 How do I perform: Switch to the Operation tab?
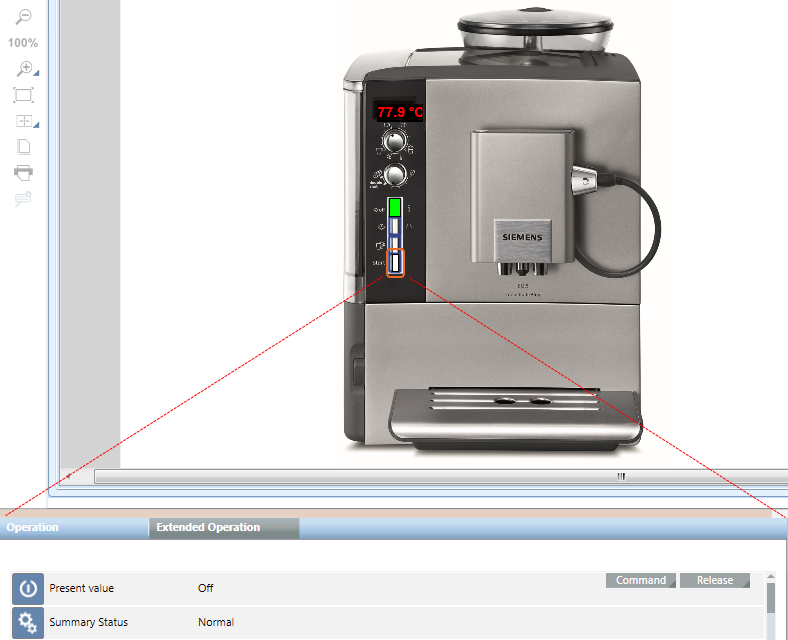pyautogui.click(x=33, y=527)
